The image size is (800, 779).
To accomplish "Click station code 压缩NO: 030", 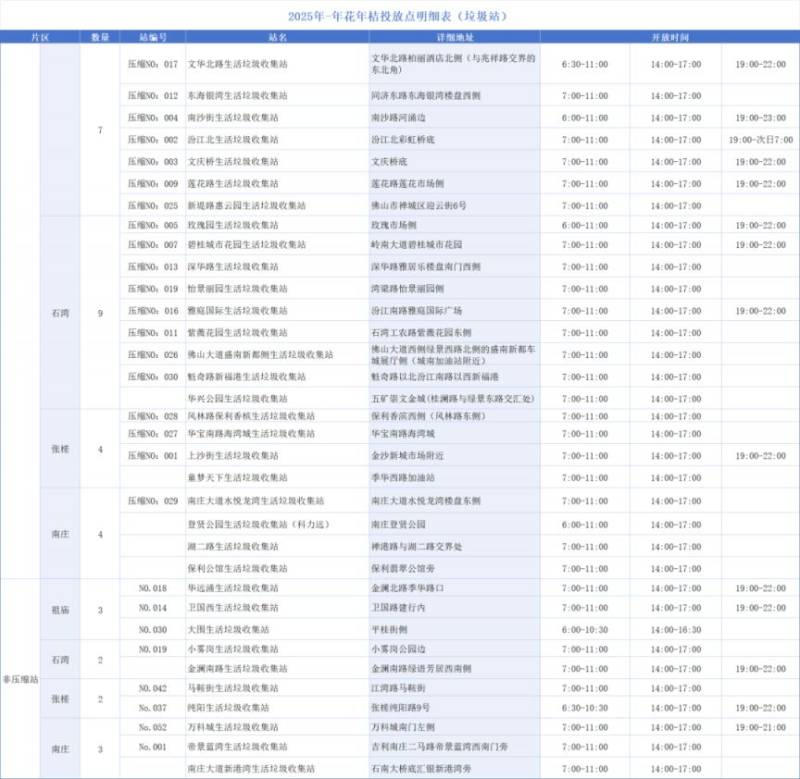I will pyautogui.click(x=153, y=377).
